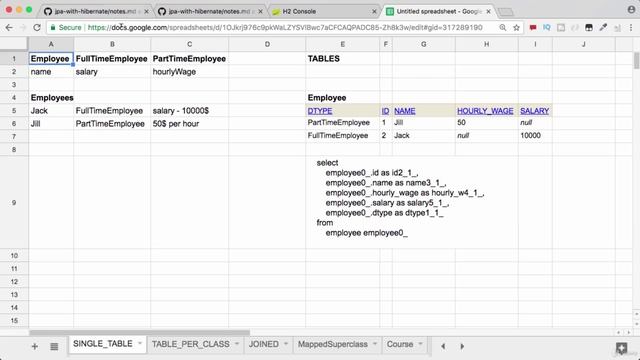
Task: Switch to the JOINED sheet
Action: pyautogui.click(x=264, y=344)
